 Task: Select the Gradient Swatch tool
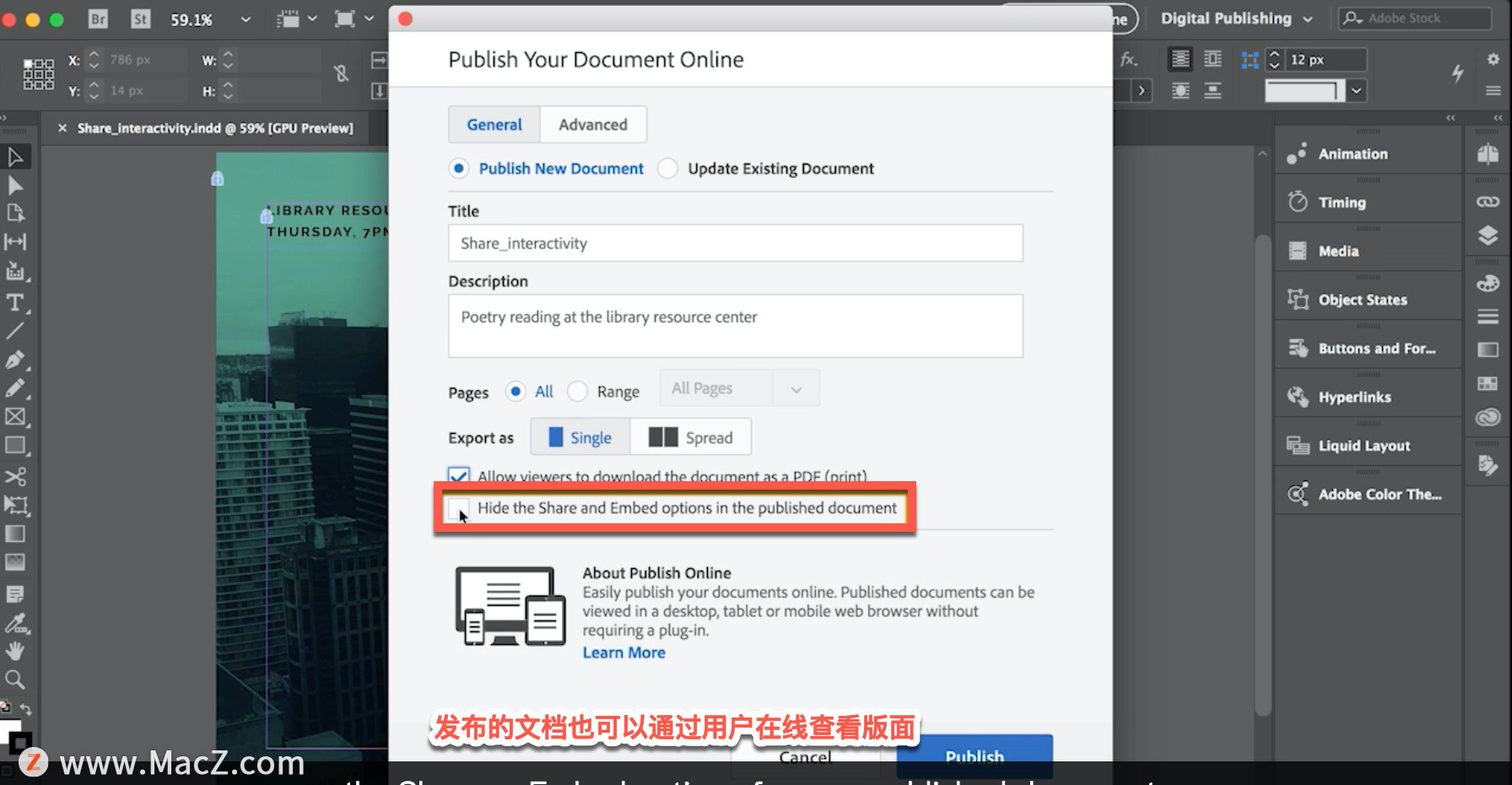[x=15, y=534]
